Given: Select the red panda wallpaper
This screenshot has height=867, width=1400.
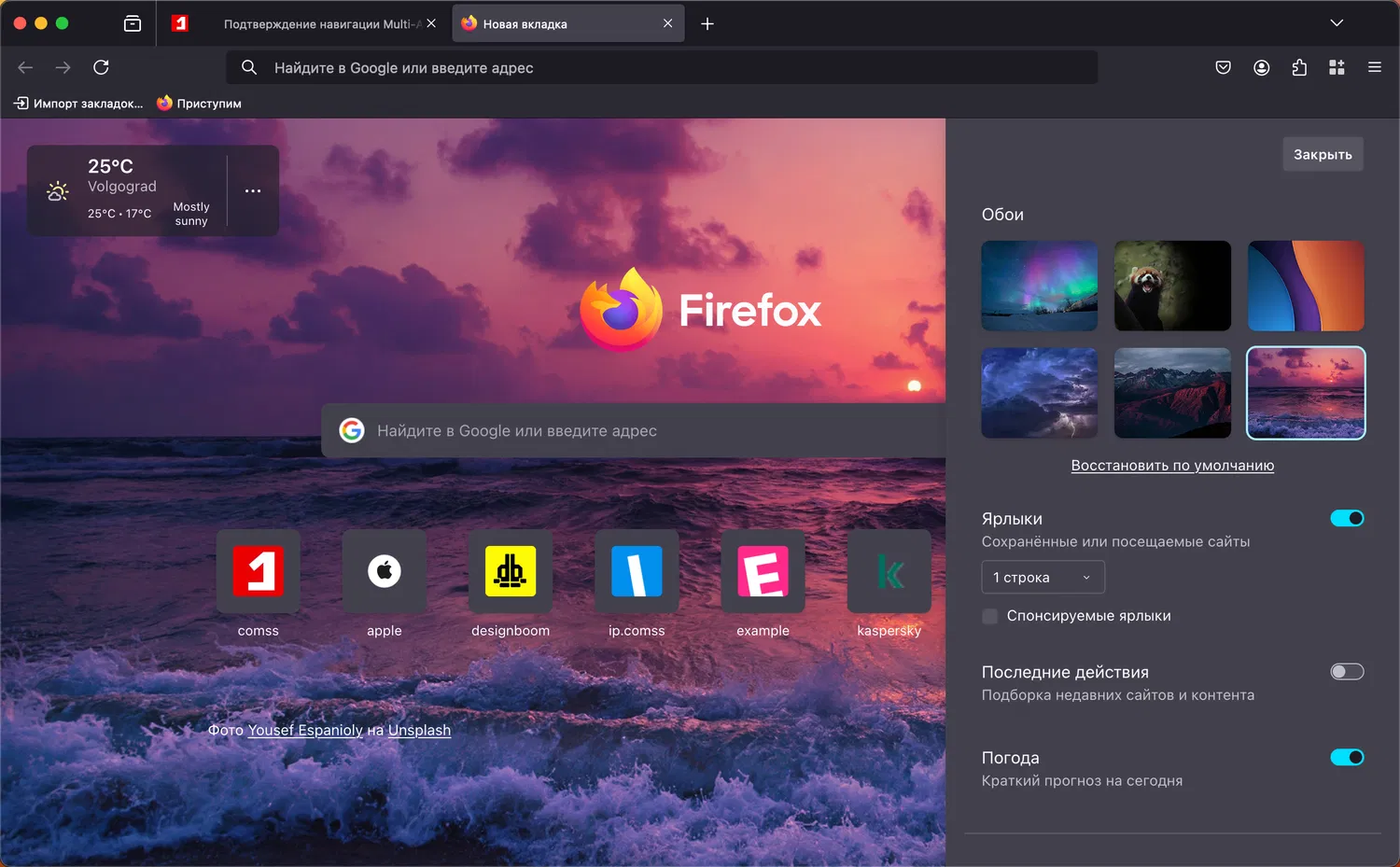Looking at the screenshot, I should coord(1172,286).
